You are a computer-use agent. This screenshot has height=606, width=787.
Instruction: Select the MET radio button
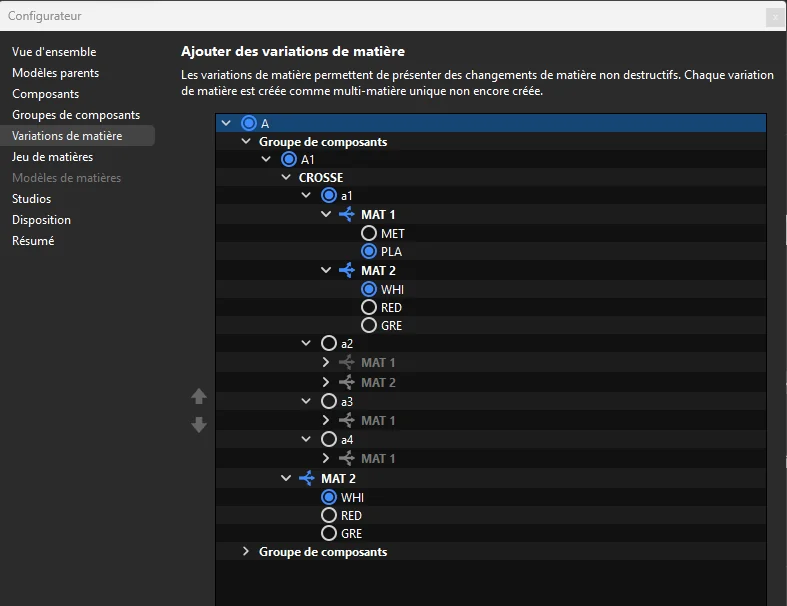coord(369,233)
